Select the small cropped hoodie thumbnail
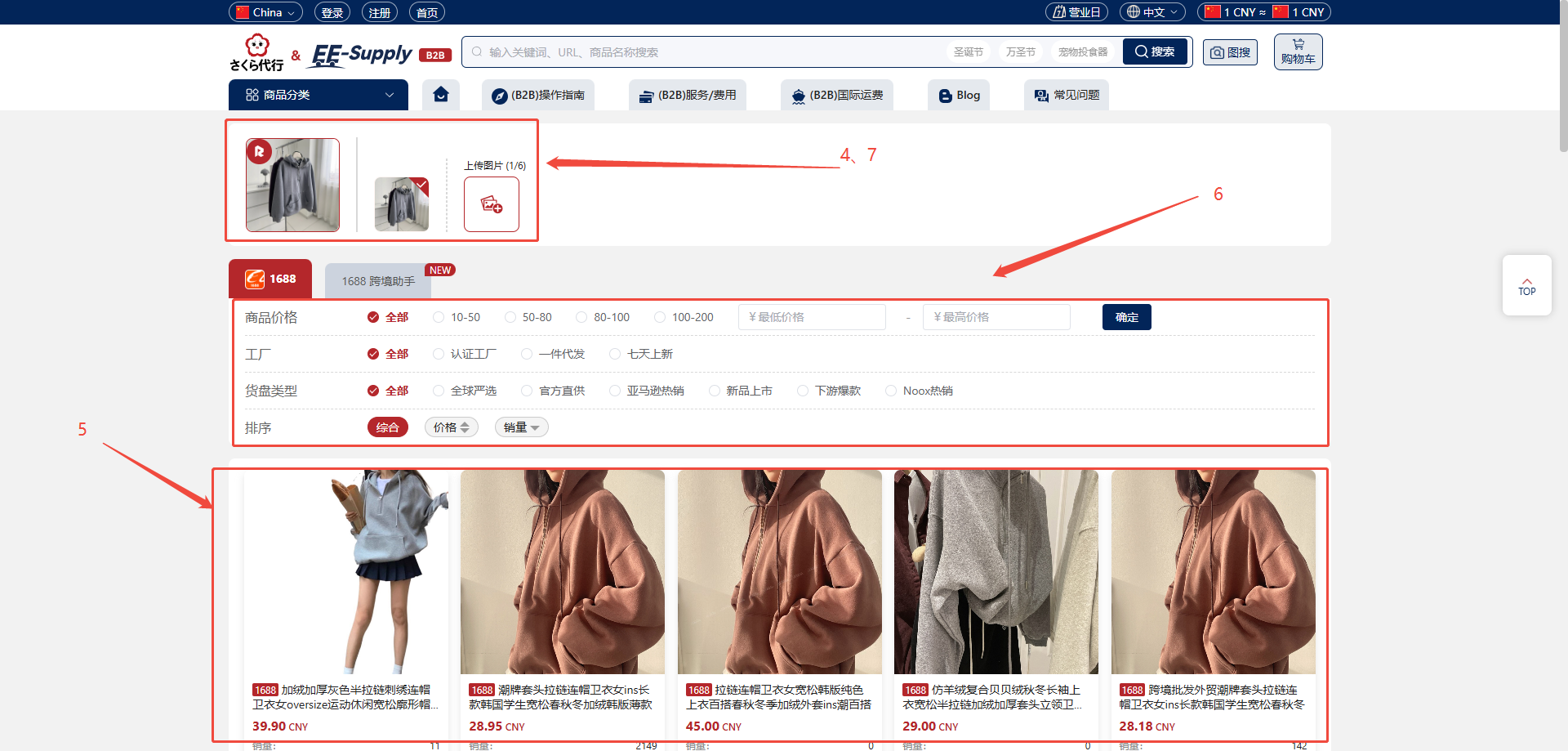The height and width of the screenshot is (751, 1568). pyautogui.click(x=402, y=204)
